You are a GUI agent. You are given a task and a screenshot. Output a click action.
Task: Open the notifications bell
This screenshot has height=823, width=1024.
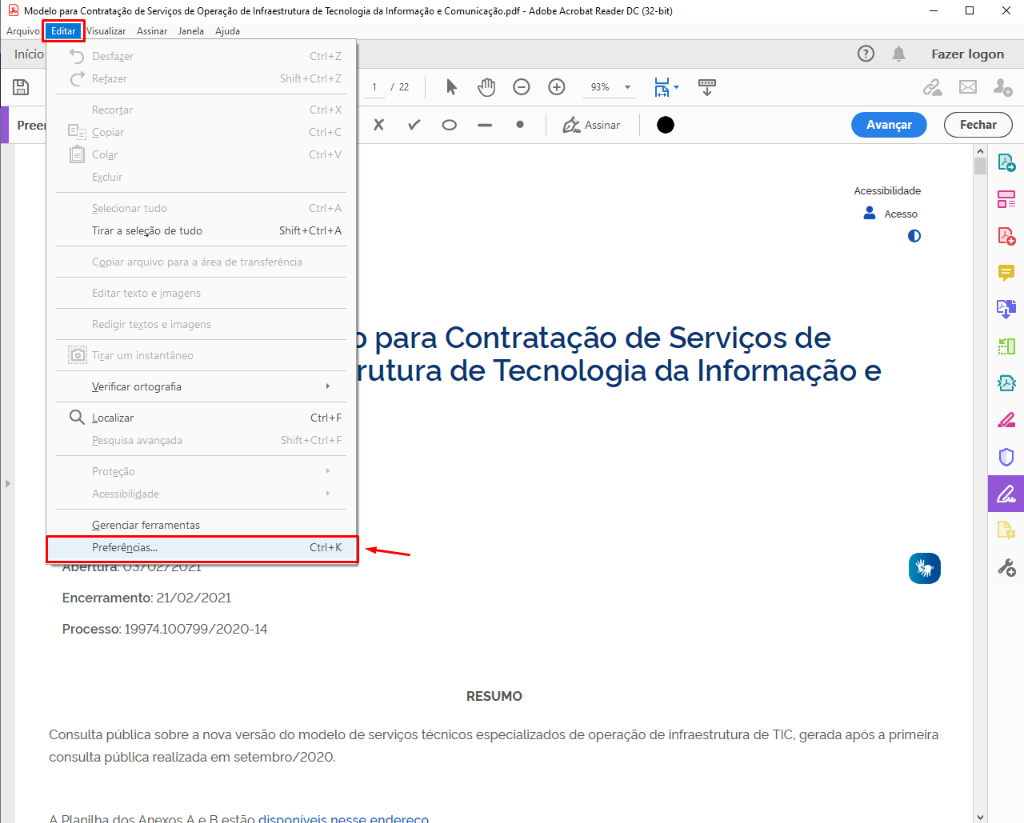[x=899, y=54]
